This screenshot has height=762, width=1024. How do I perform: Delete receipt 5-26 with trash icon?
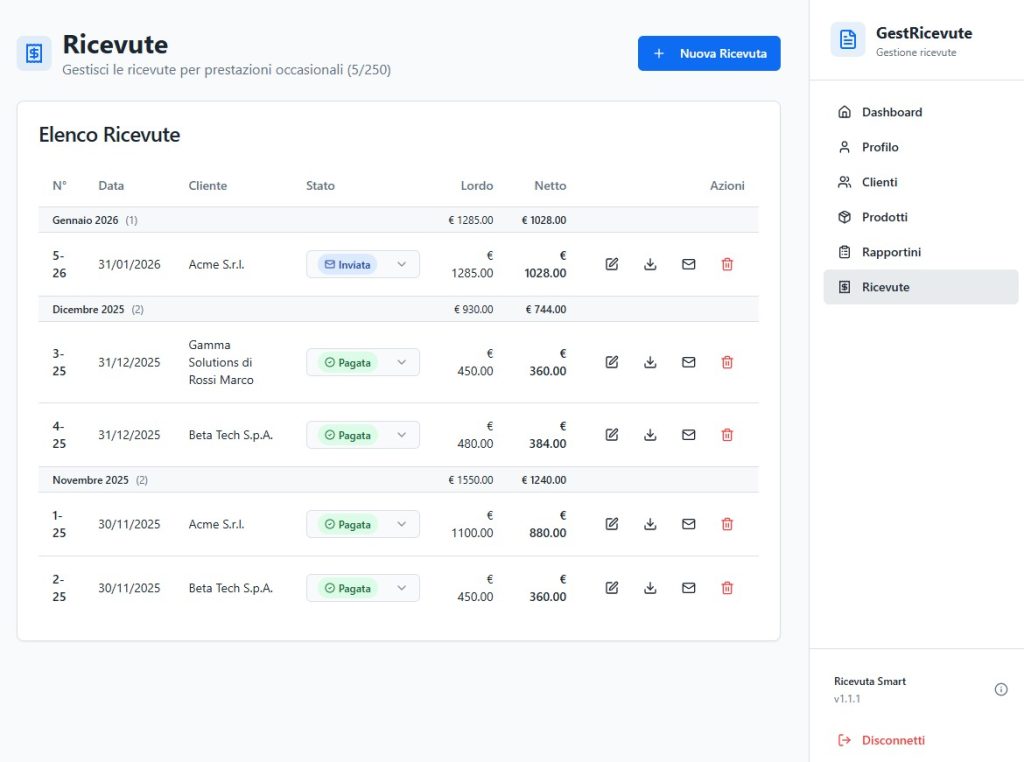point(727,264)
